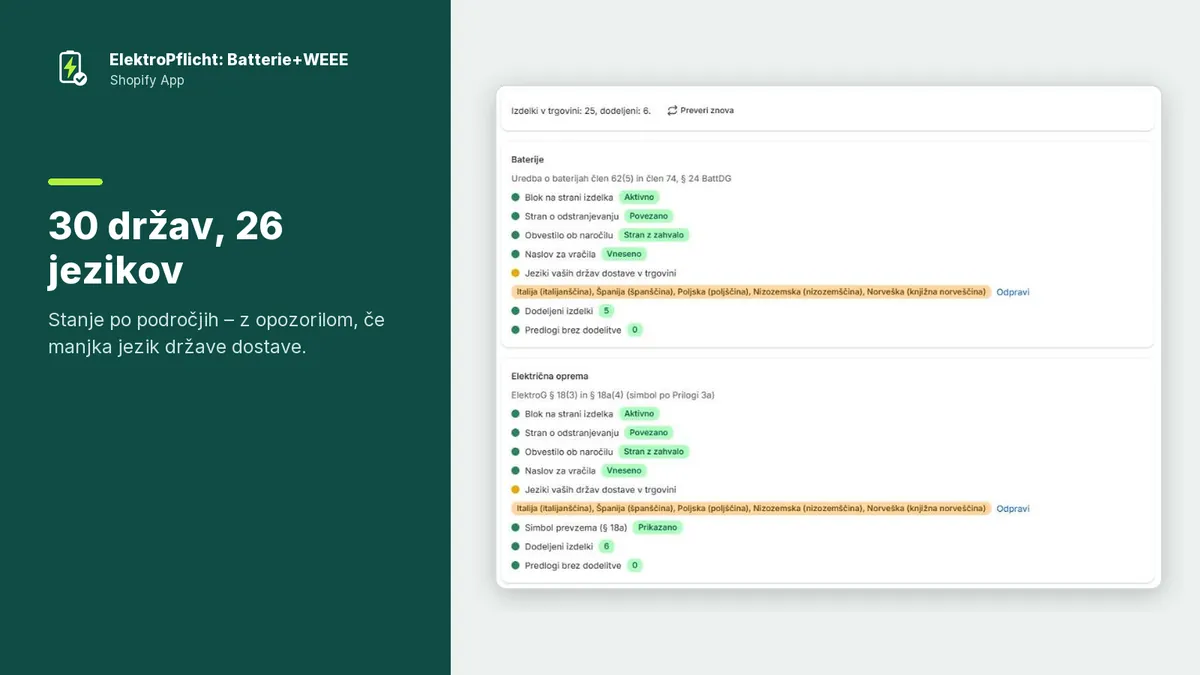Click green dot beside Naslov za vračila in Električna oprema

coord(516,471)
